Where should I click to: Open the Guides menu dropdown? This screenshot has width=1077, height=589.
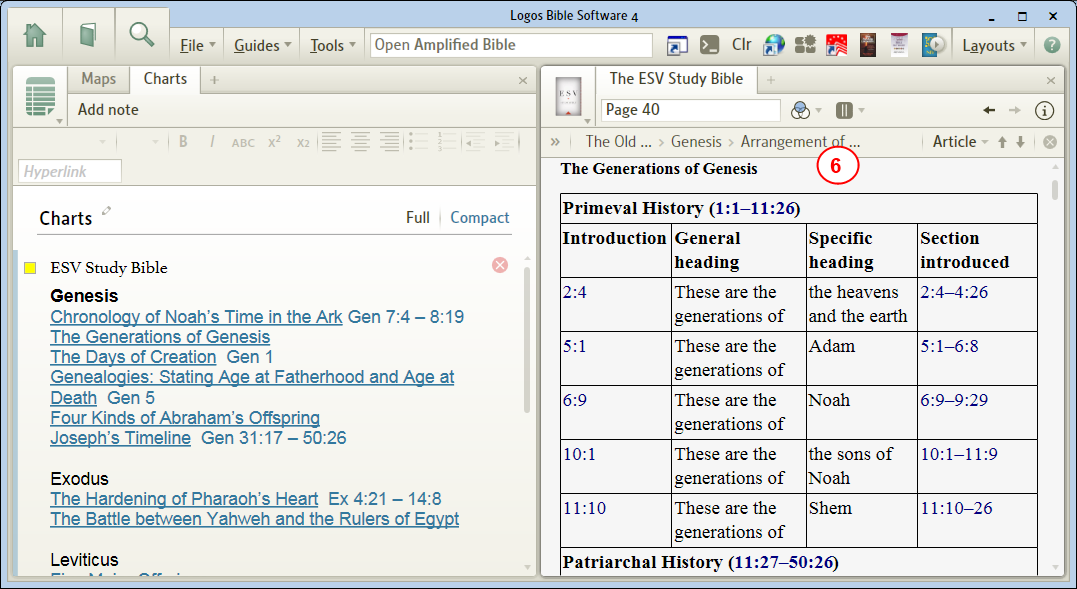click(262, 45)
